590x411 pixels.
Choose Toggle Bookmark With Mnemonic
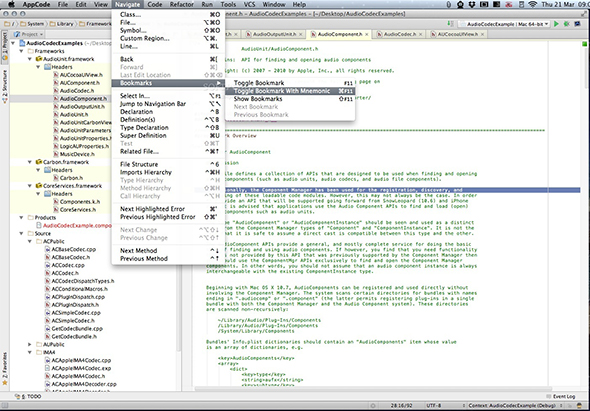coord(290,91)
